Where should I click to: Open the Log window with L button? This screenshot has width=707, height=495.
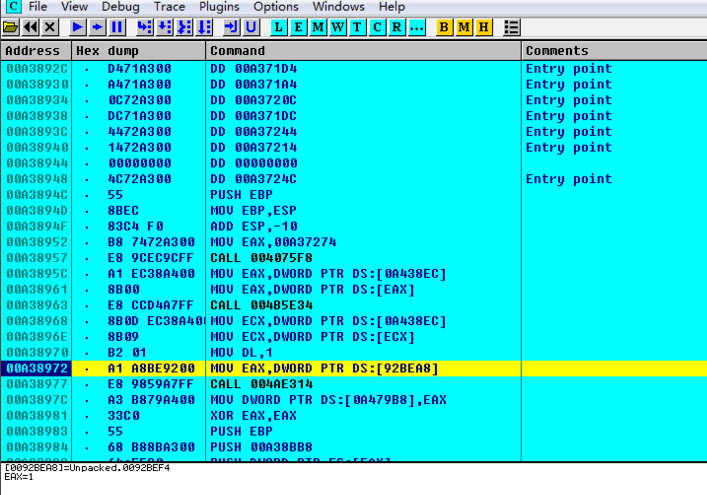click(278, 28)
